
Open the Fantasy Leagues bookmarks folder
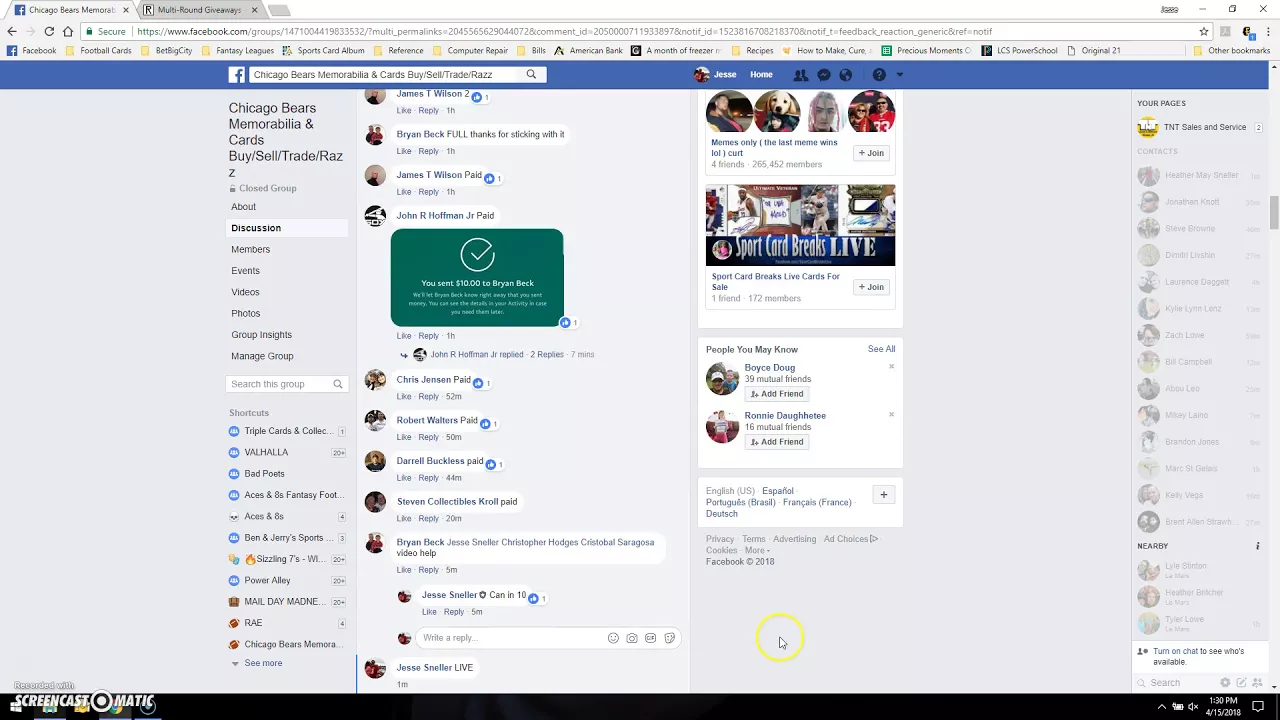237,50
